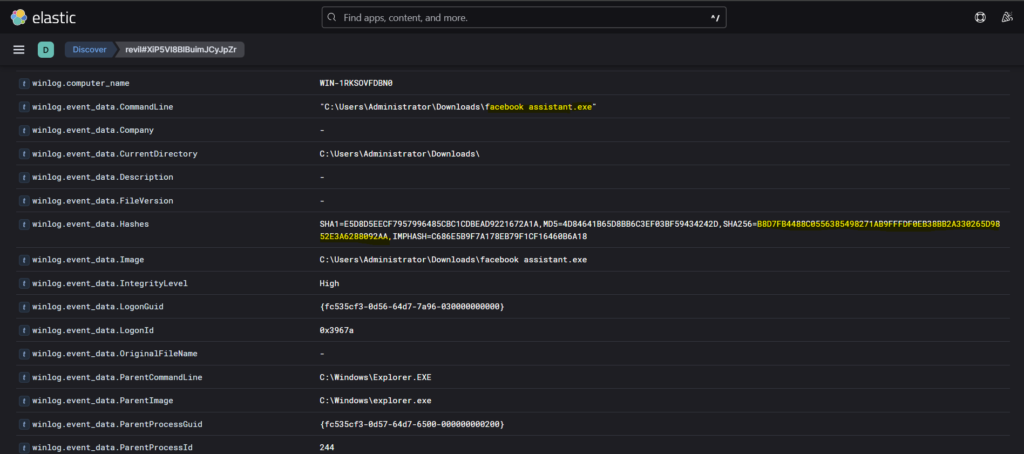Select the IntegrityLevel value High
Image resolution: width=1024 pixels, height=454 pixels.
point(330,283)
